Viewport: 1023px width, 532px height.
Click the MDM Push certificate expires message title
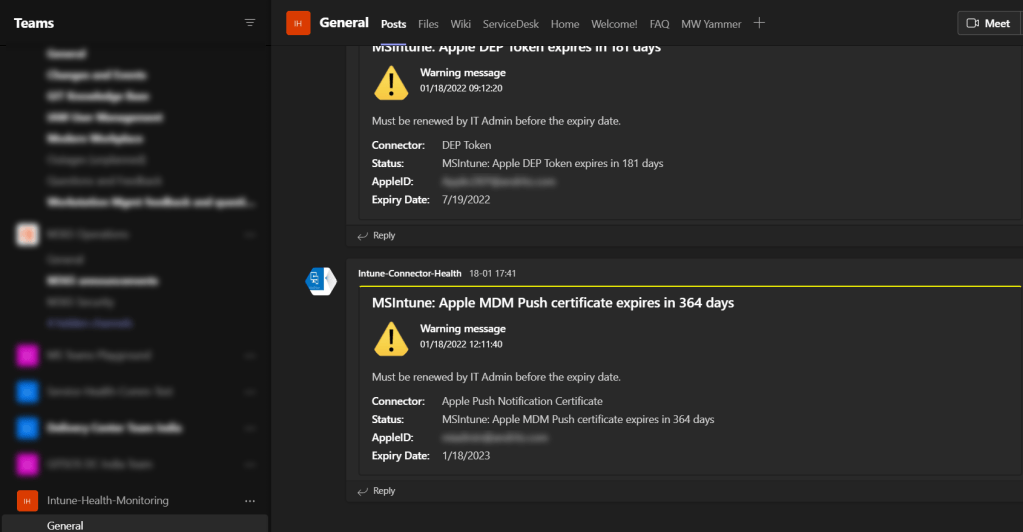point(553,302)
